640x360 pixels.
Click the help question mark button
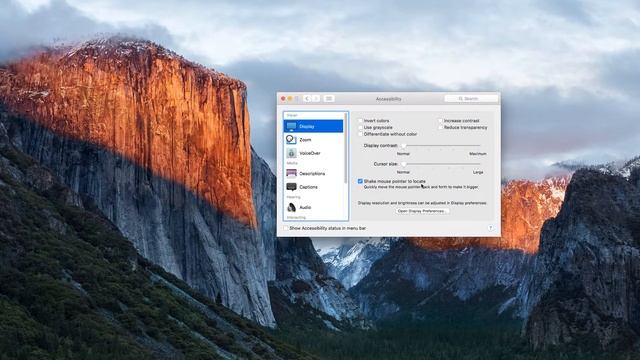(490, 228)
